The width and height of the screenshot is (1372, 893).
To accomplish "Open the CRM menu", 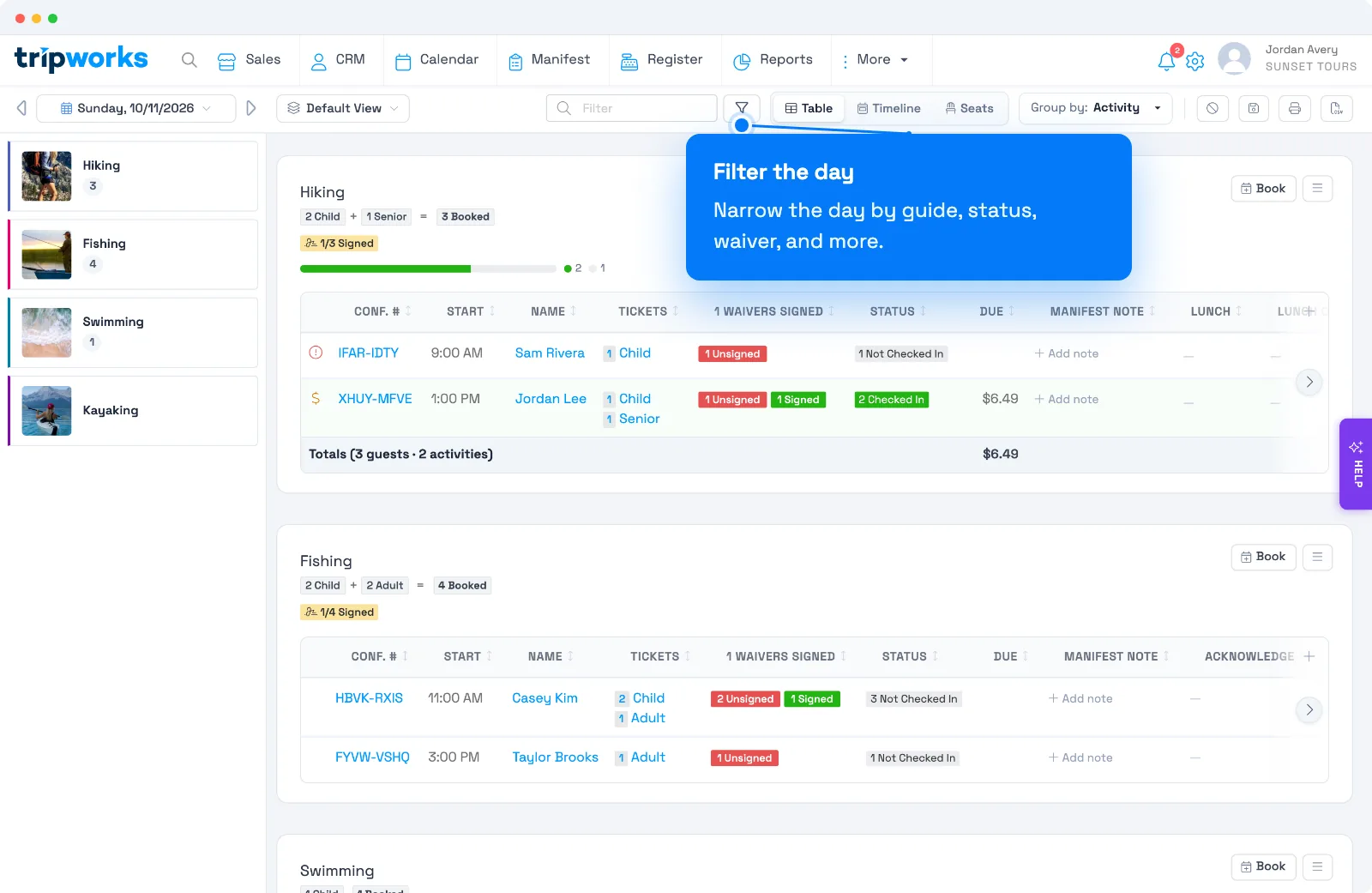I will click(x=338, y=60).
